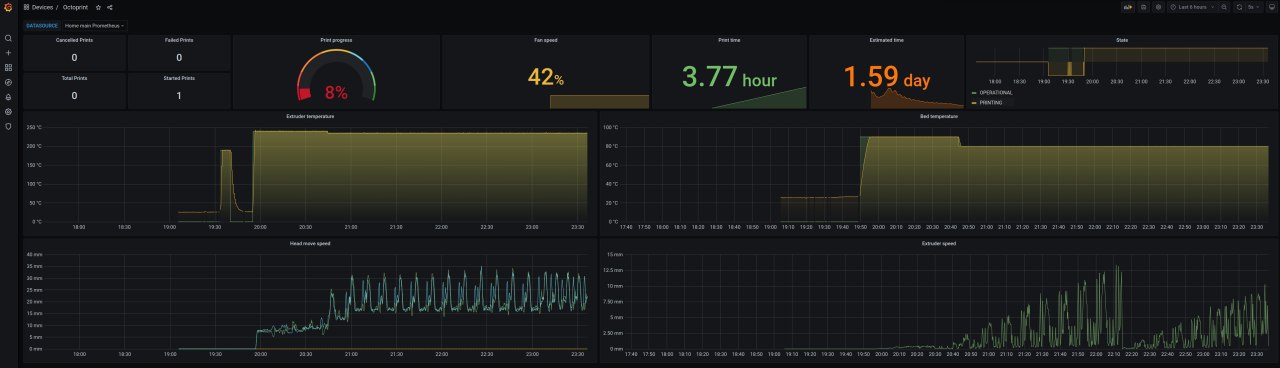The image size is (1280, 368).
Task: Open the Grafana home logo
Action: pyautogui.click(x=8, y=7)
